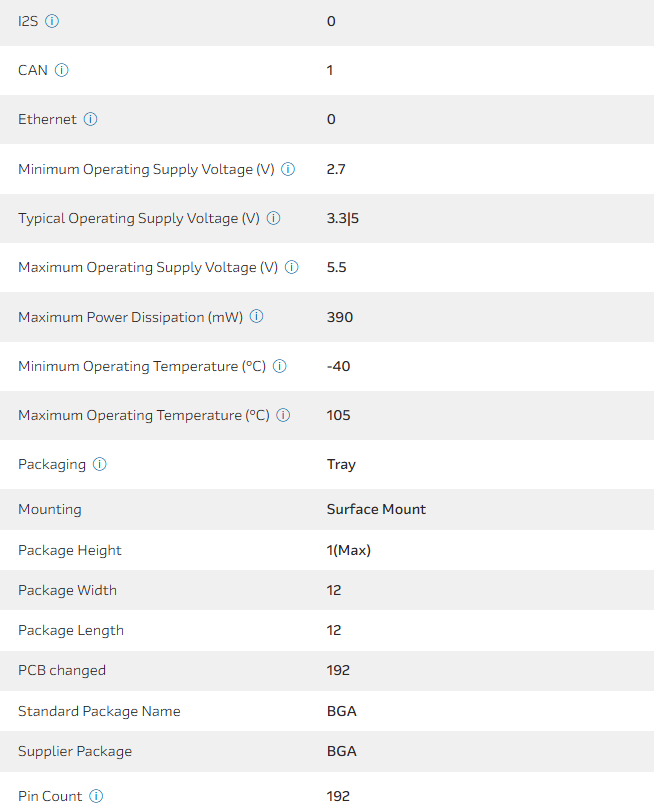Click the info icon beside CAN
Screen dimensions: 654x805
click(x=62, y=70)
